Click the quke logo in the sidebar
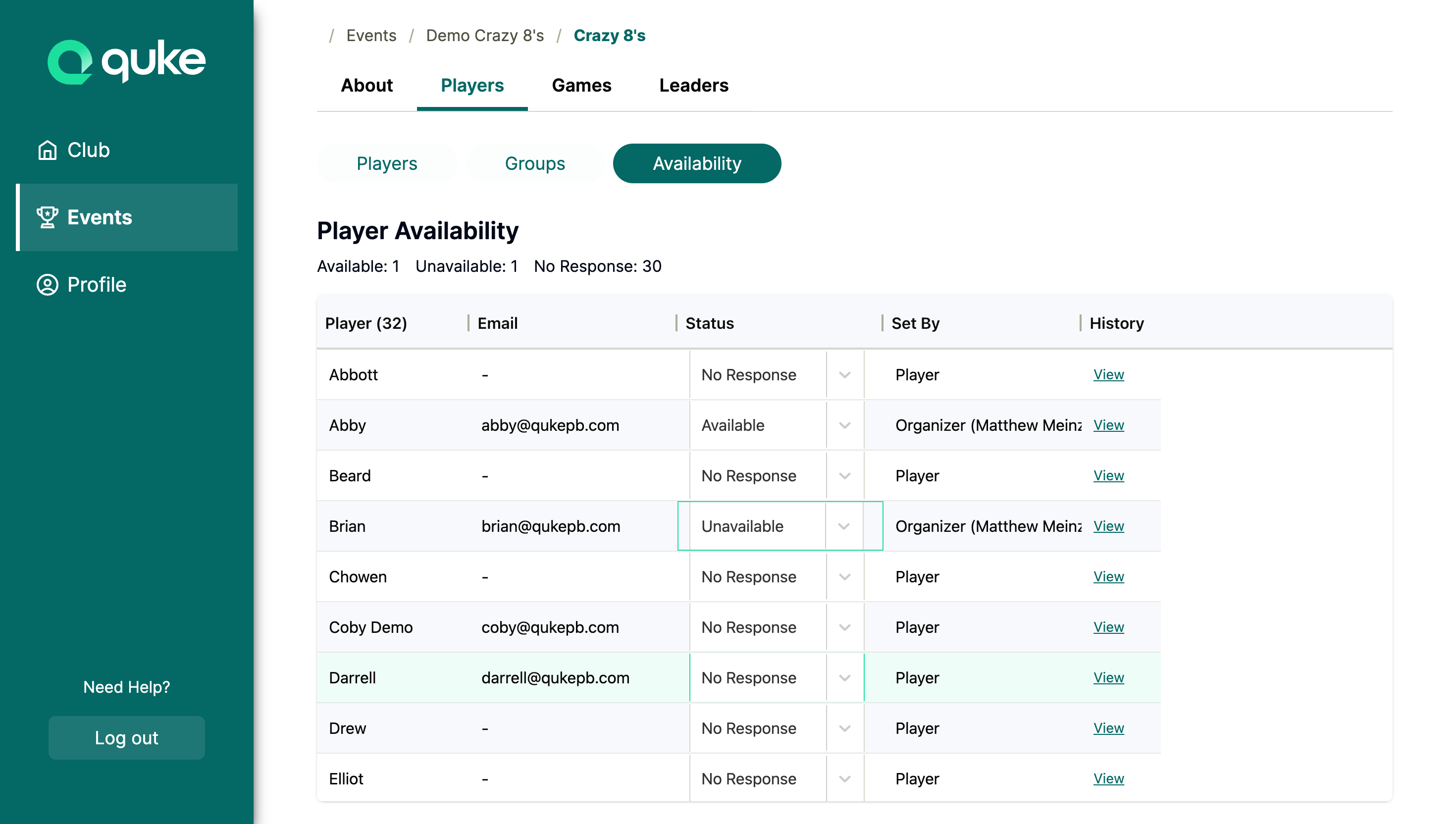The width and height of the screenshot is (1456, 824). click(x=126, y=61)
